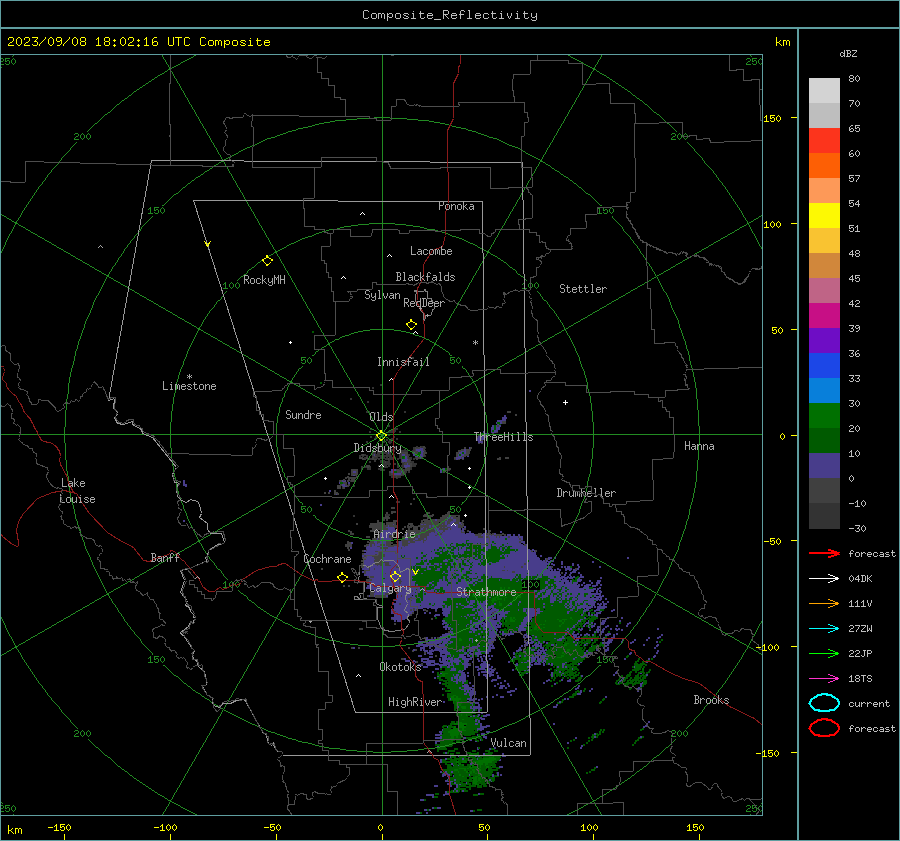Click the Stettler city label
The width and height of the screenshot is (900, 841).
[x=583, y=289]
